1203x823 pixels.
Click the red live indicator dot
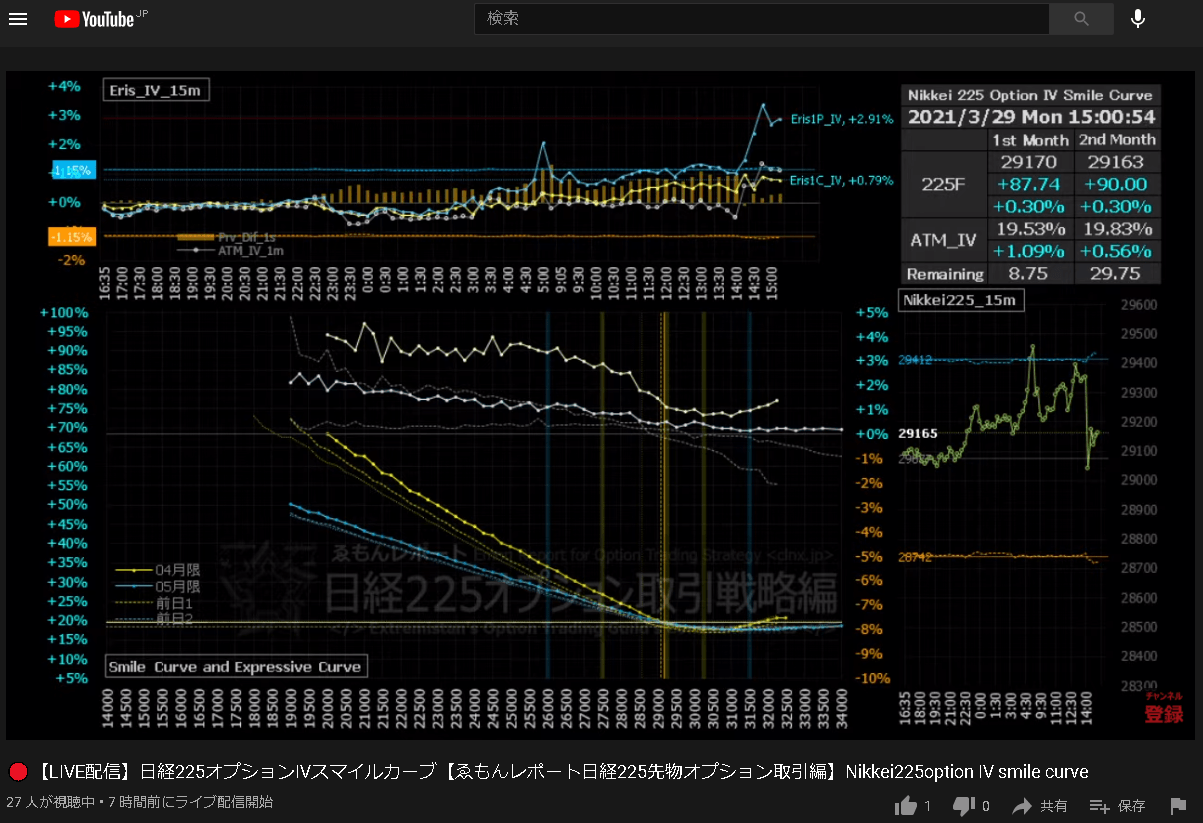(18, 772)
